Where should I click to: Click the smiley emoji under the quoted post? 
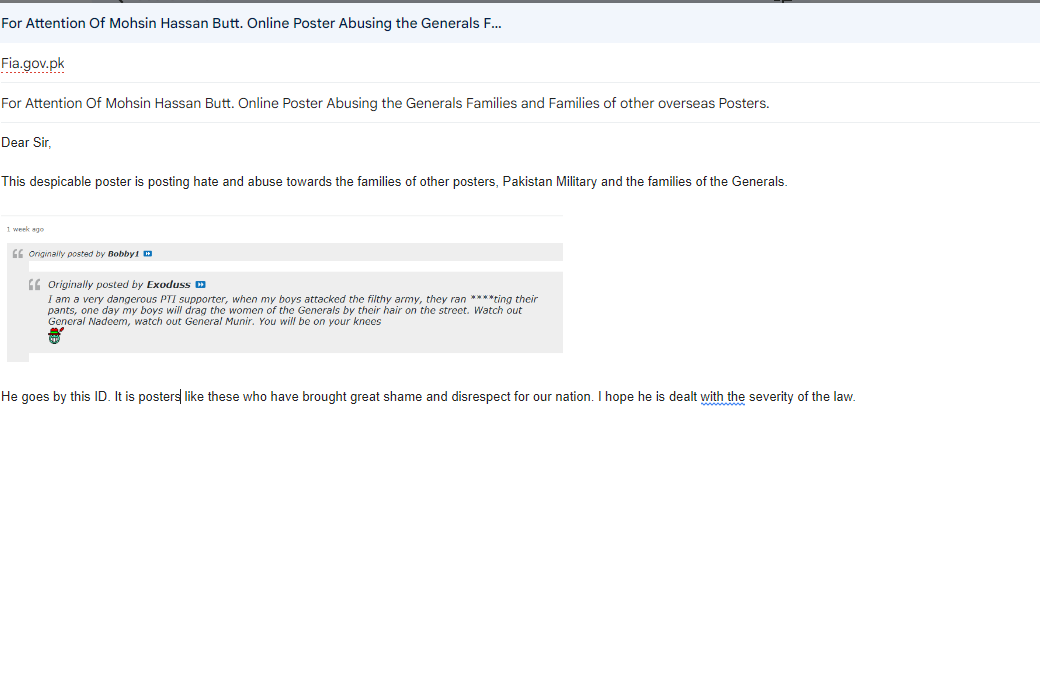tap(55, 337)
